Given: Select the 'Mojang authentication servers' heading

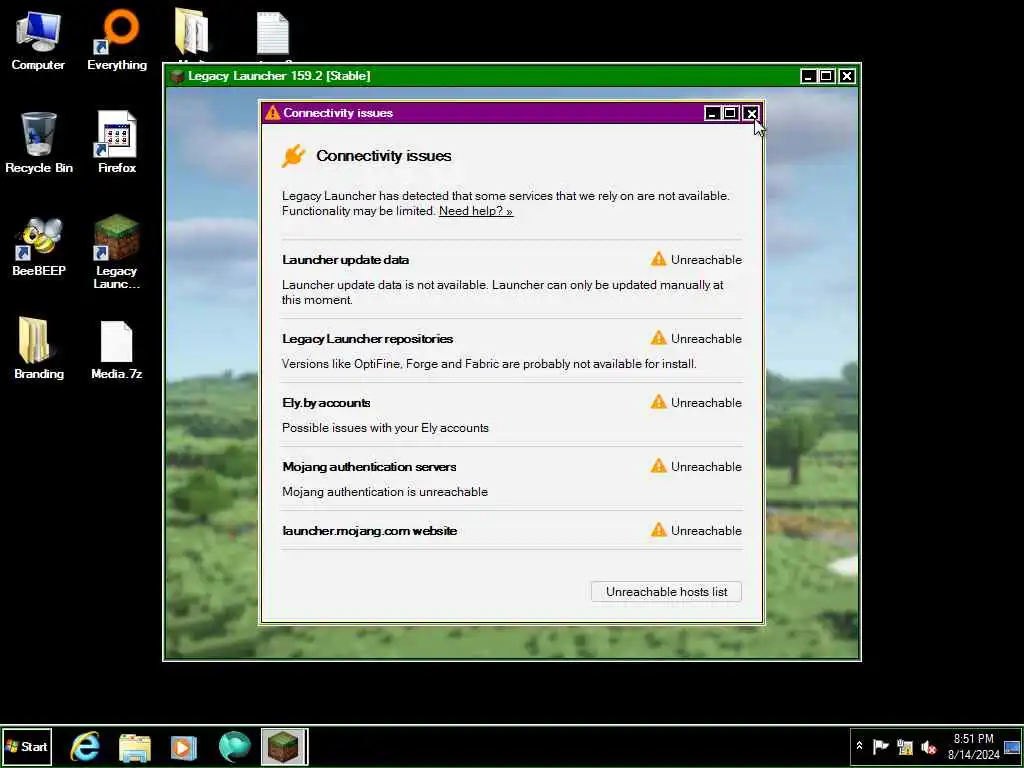Looking at the screenshot, I should pyautogui.click(x=370, y=467).
